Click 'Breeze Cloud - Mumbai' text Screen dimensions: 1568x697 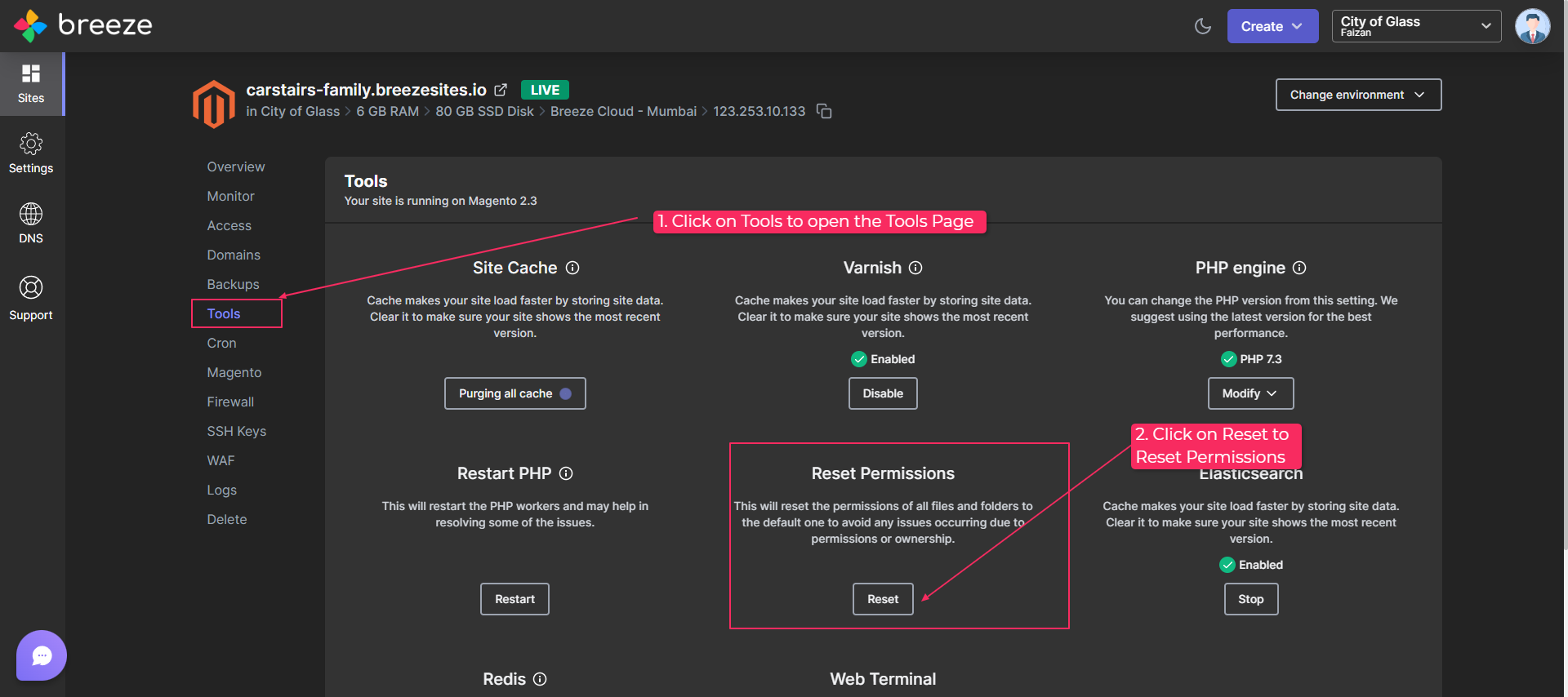623,111
